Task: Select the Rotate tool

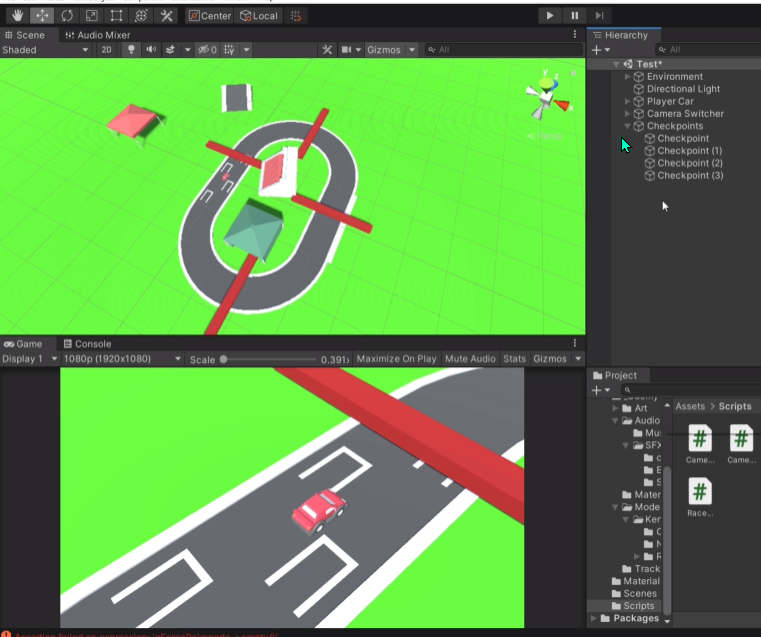Action: (x=67, y=16)
